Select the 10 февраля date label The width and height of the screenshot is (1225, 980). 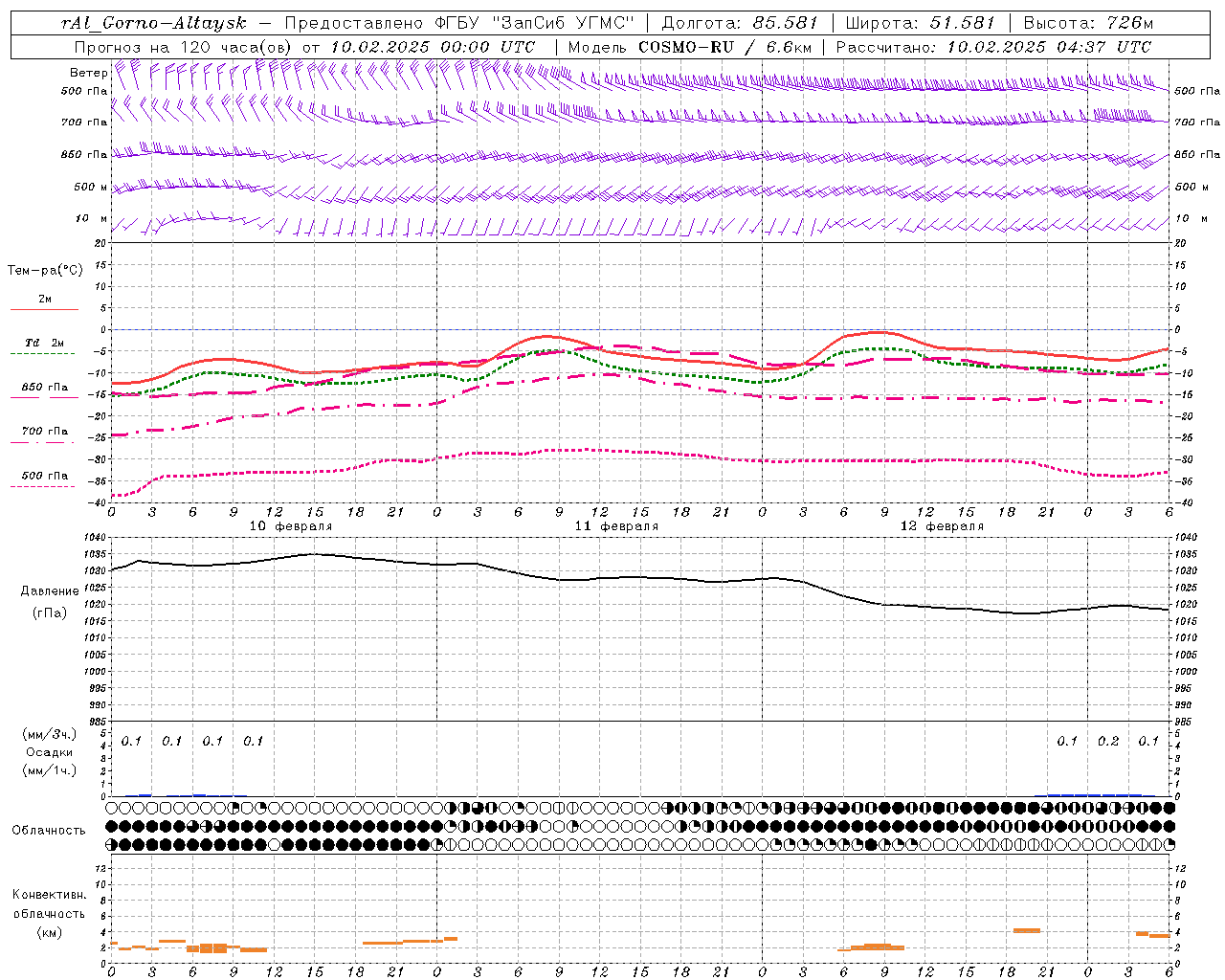coord(291,526)
